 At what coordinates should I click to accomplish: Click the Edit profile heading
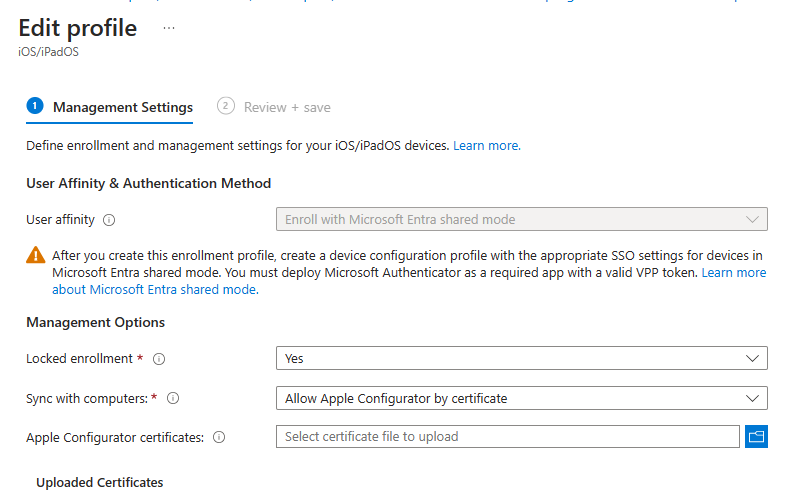78,28
